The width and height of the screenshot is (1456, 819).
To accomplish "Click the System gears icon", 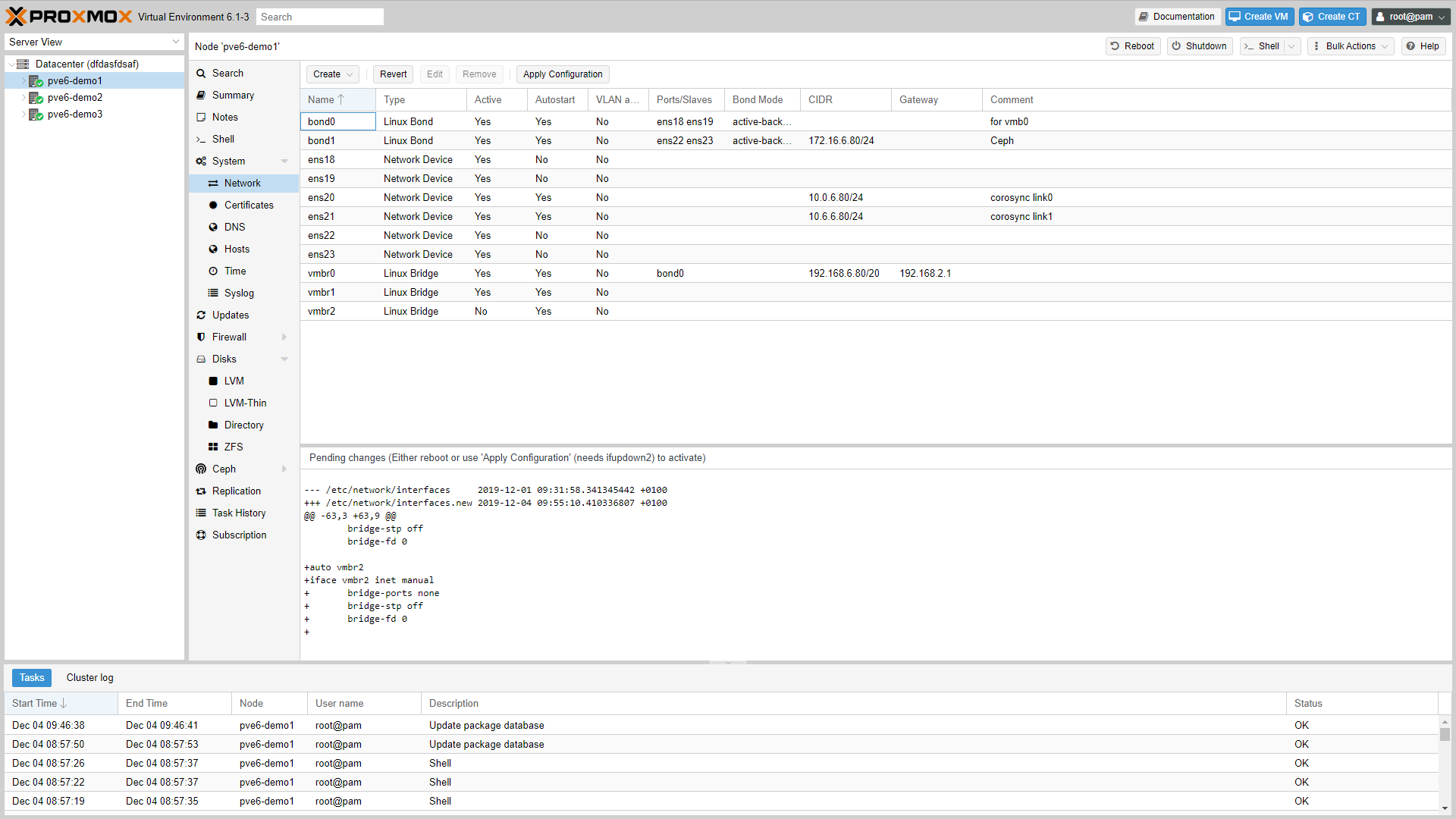I will pos(201,162).
